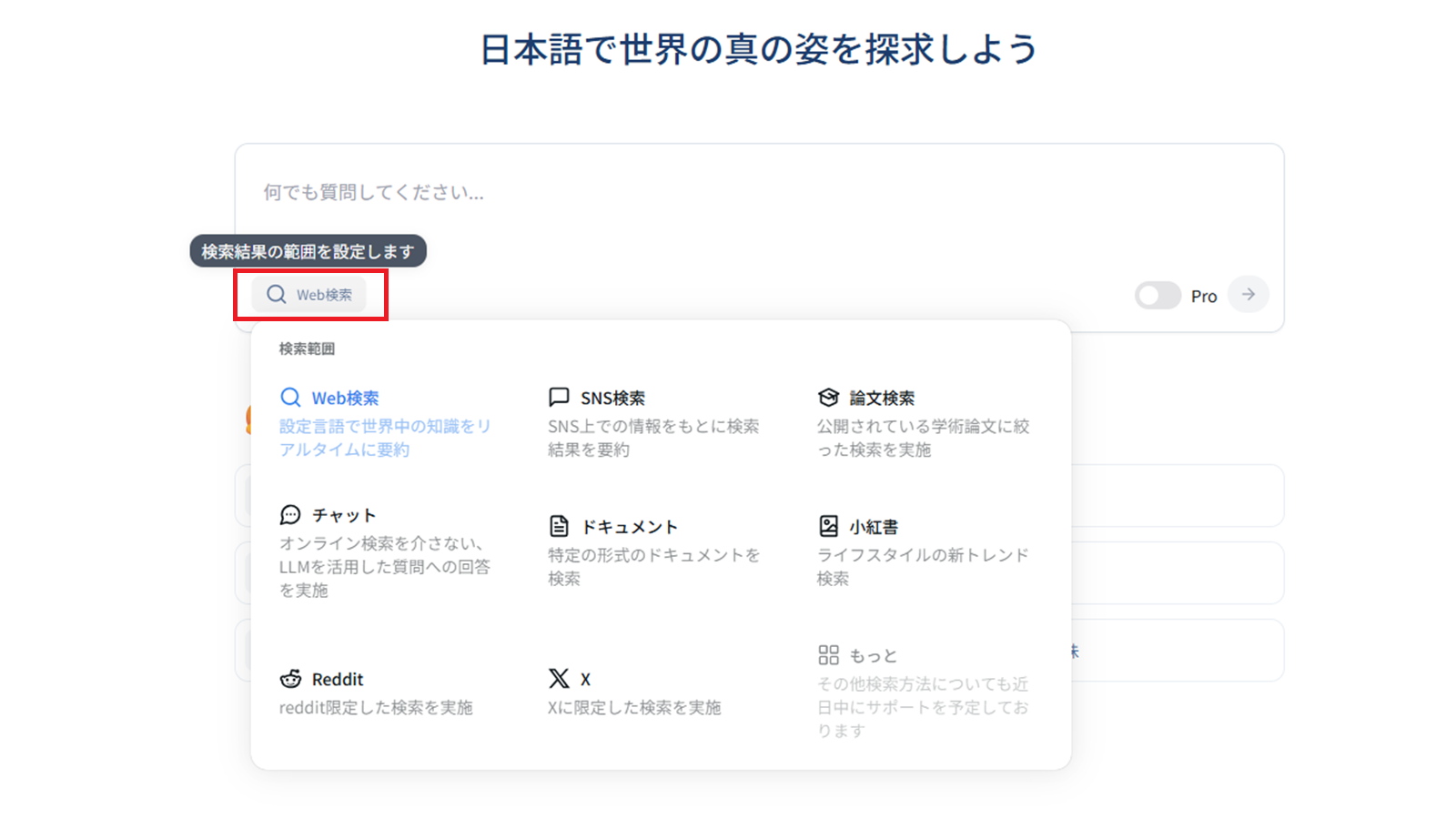Image resolution: width=1456 pixels, height=819 pixels.
Task: Choose 論文検索 for academic paper search
Action: [x=829, y=397]
